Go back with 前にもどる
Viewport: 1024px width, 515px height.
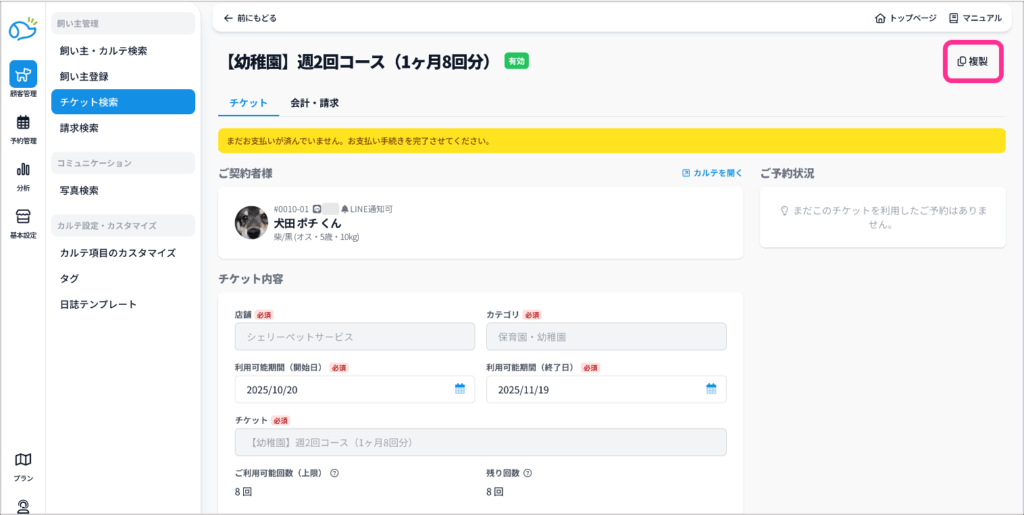(x=250, y=18)
